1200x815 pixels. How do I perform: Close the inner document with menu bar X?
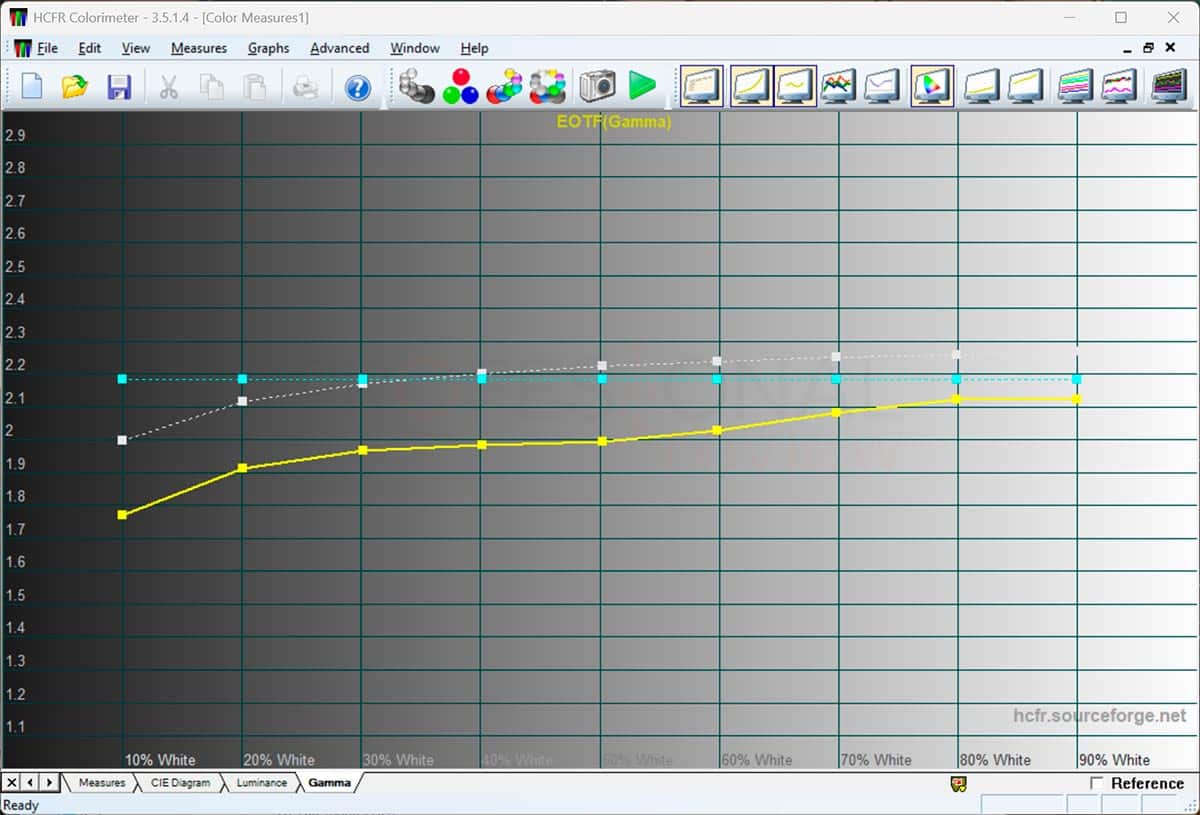click(x=1171, y=48)
